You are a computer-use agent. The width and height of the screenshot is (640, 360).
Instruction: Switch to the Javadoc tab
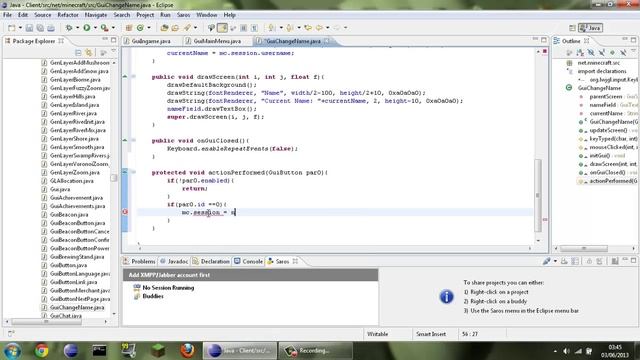pyautogui.click(x=174, y=261)
